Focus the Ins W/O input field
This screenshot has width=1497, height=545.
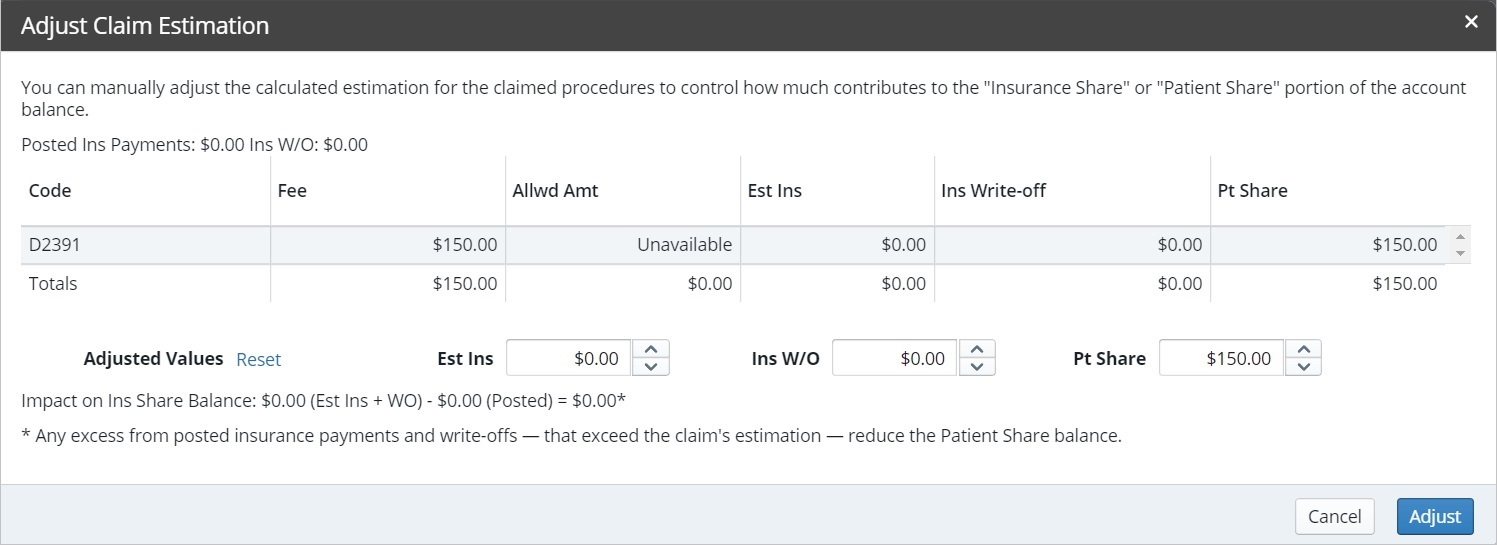pyautogui.click(x=894, y=358)
